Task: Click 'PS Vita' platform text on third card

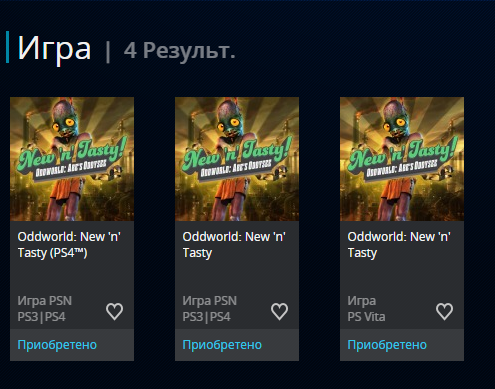Action: pos(366,317)
